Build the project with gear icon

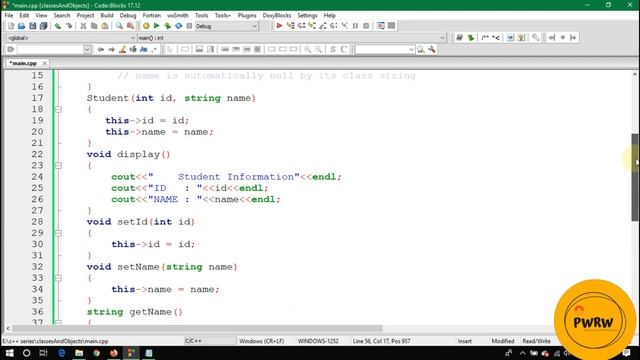coord(146,26)
